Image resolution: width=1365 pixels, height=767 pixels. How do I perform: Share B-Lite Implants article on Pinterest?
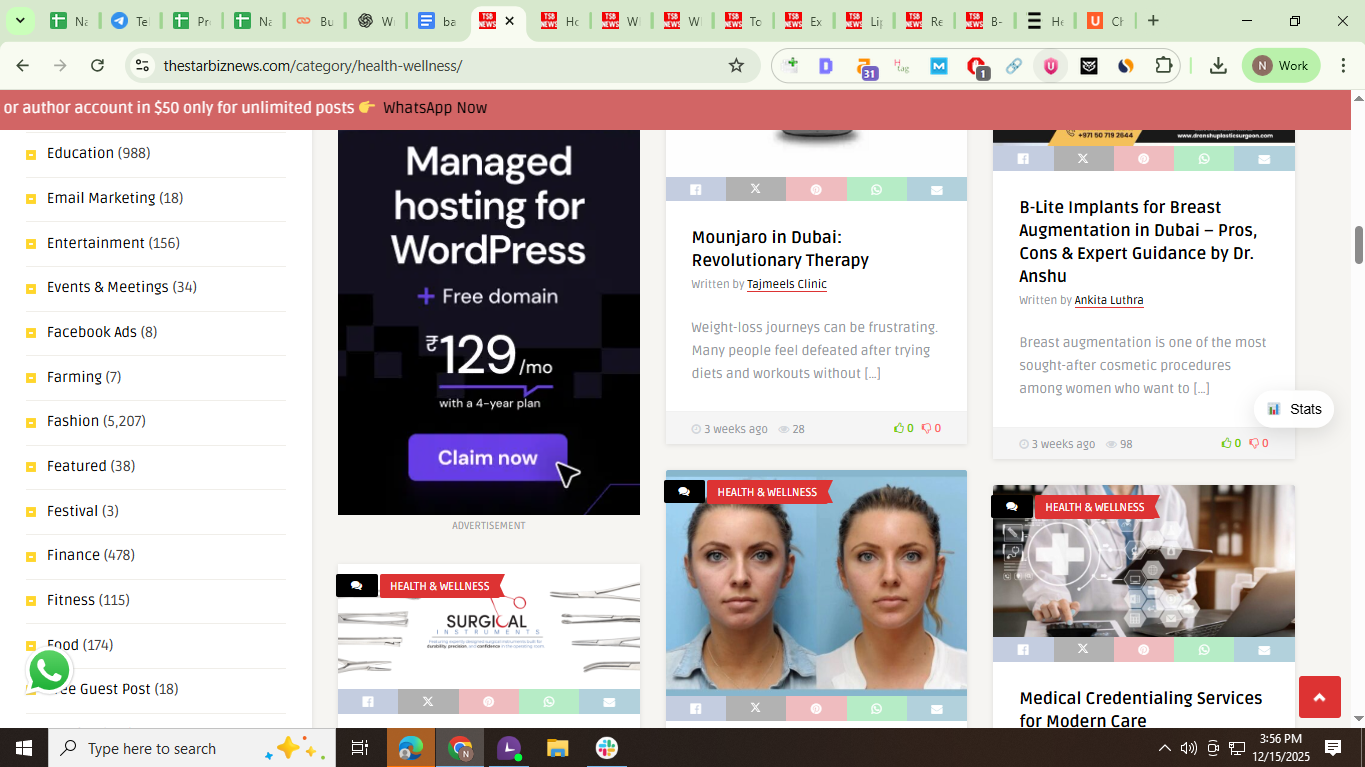[x=1143, y=159]
